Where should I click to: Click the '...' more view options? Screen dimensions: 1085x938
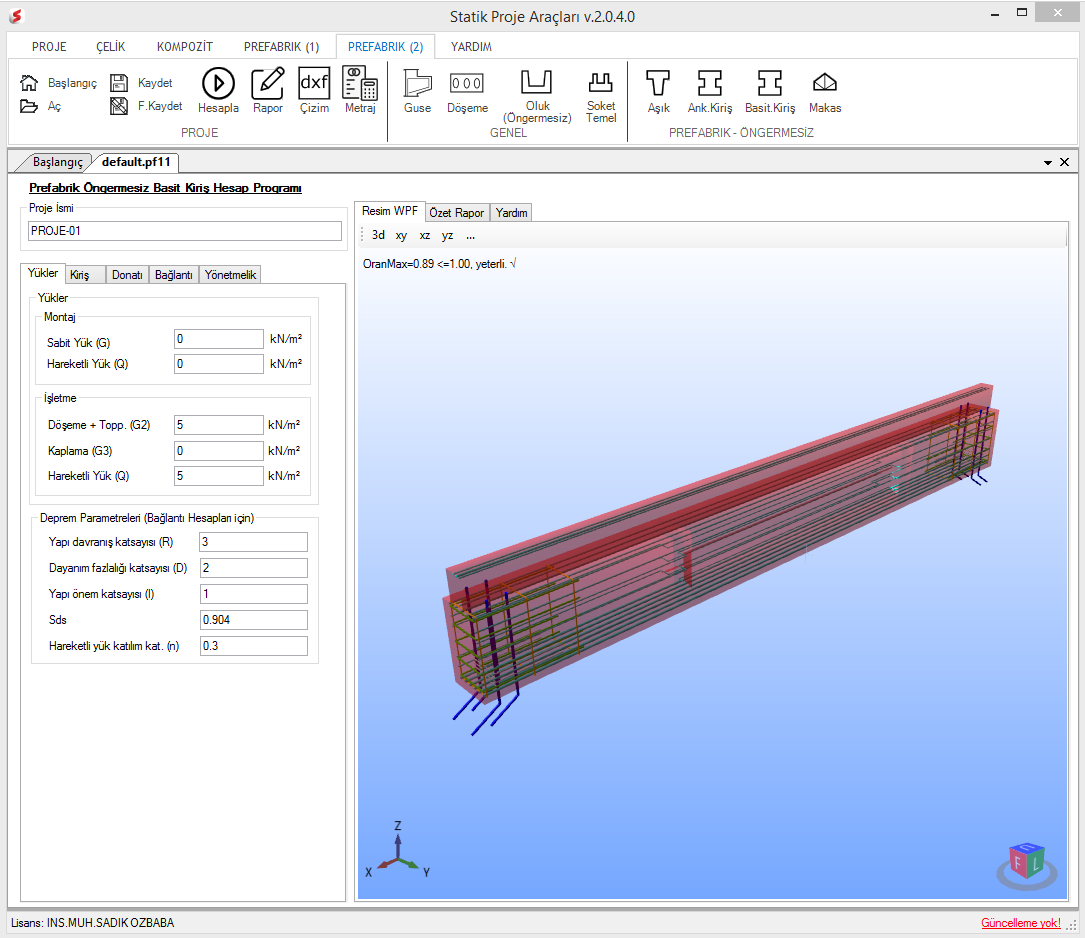click(471, 235)
